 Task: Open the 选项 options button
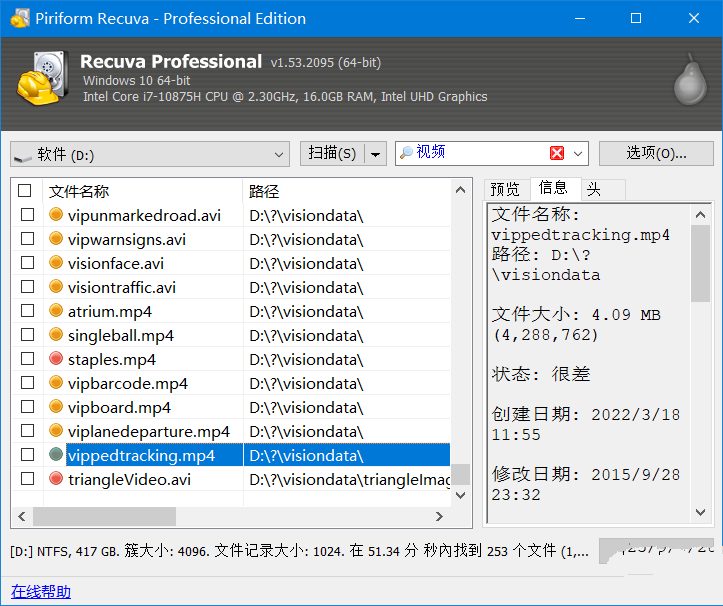[x=655, y=153]
